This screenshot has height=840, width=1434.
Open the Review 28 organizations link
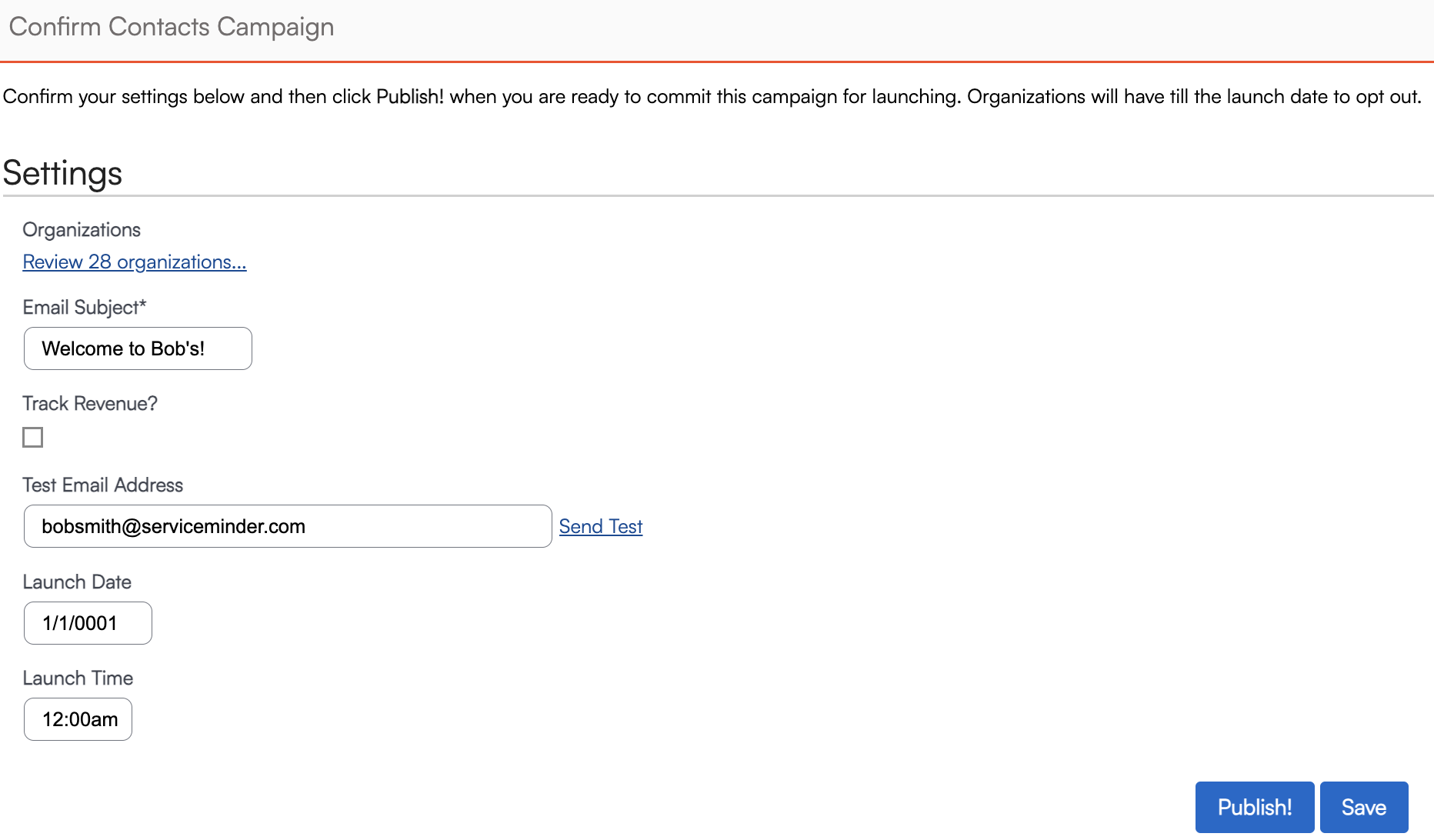[135, 262]
